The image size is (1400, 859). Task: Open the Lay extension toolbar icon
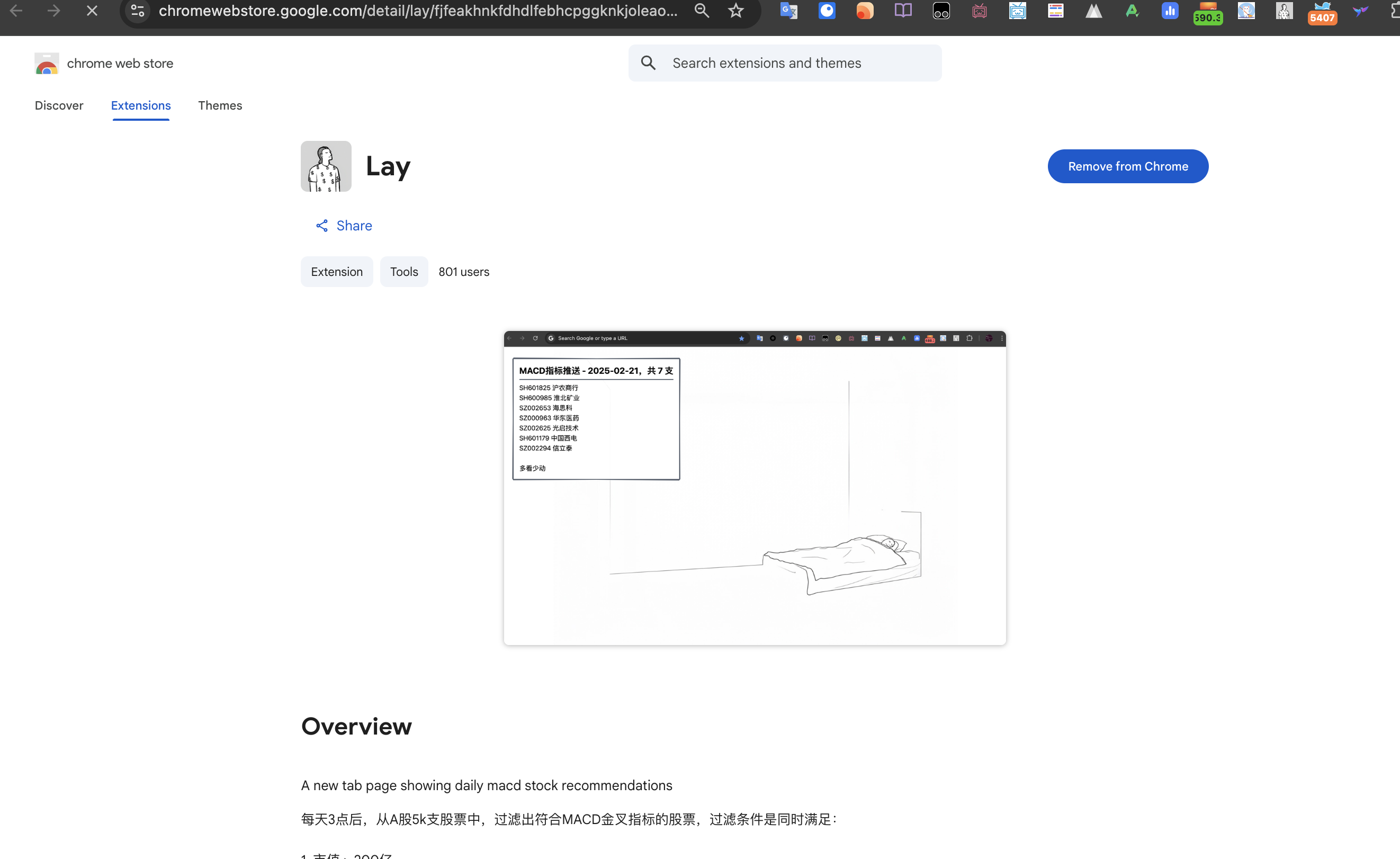(x=1284, y=11)
